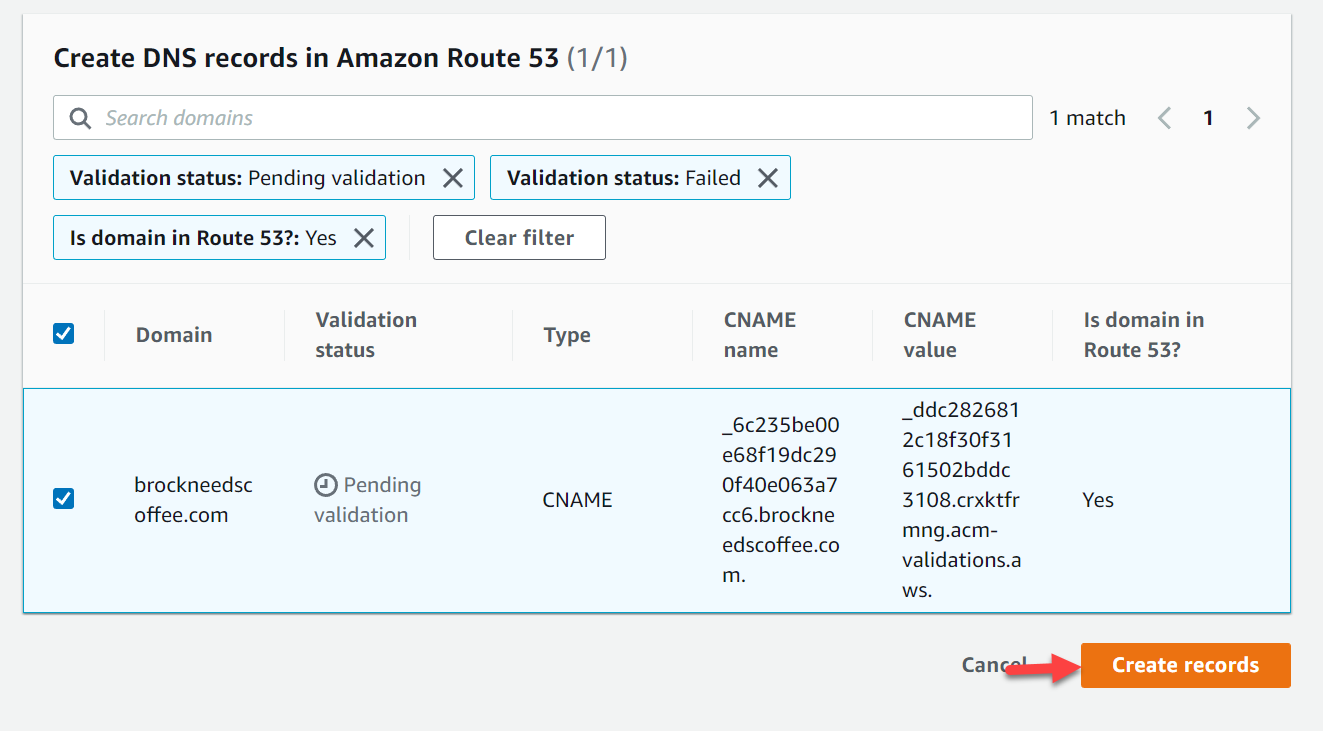This screenshot has width=1323, height=731.
Task: Go to the previous results page arrow
Action: point(1164,118)
